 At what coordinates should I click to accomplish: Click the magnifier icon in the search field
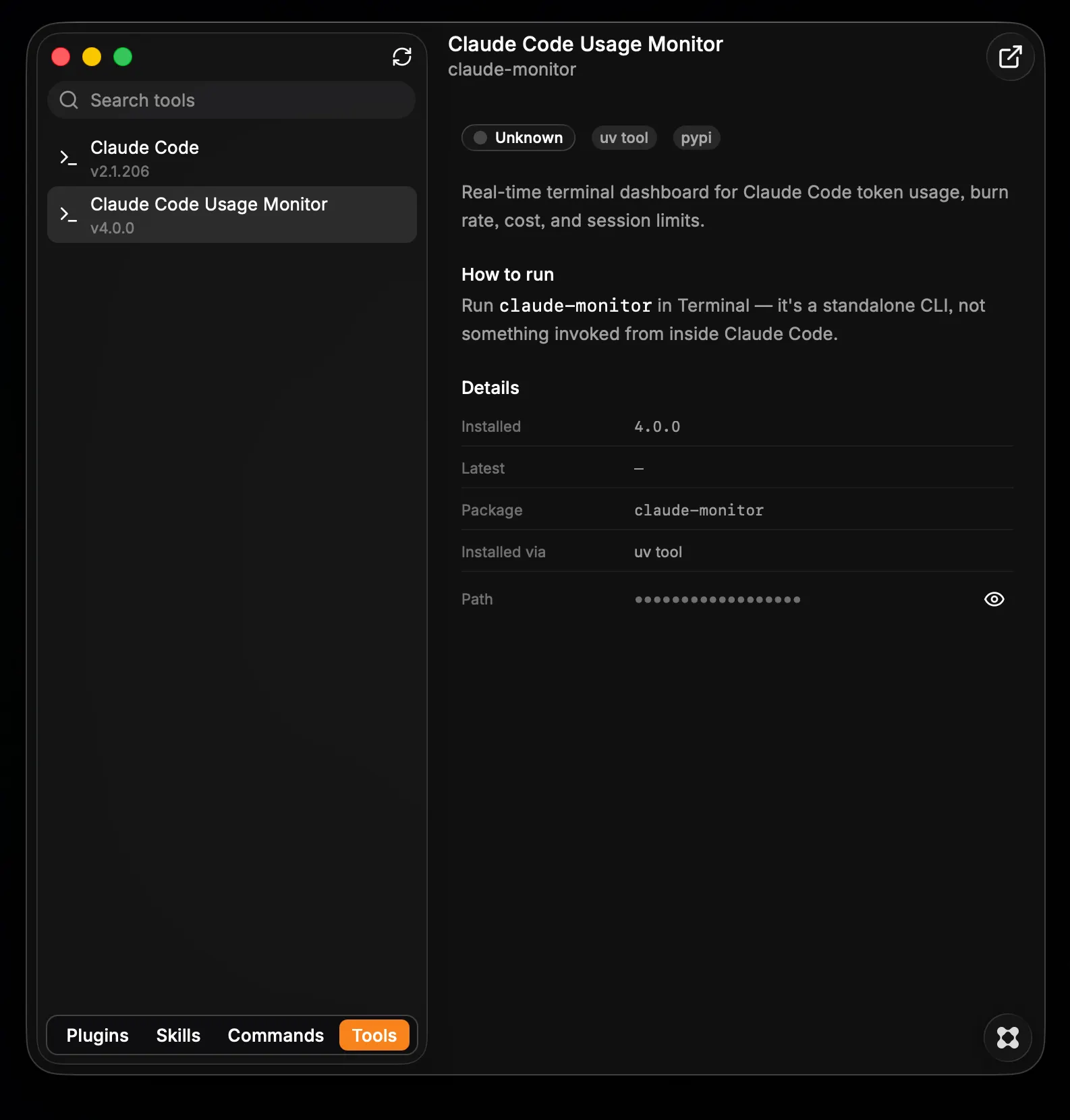click(x=69, y=100)
